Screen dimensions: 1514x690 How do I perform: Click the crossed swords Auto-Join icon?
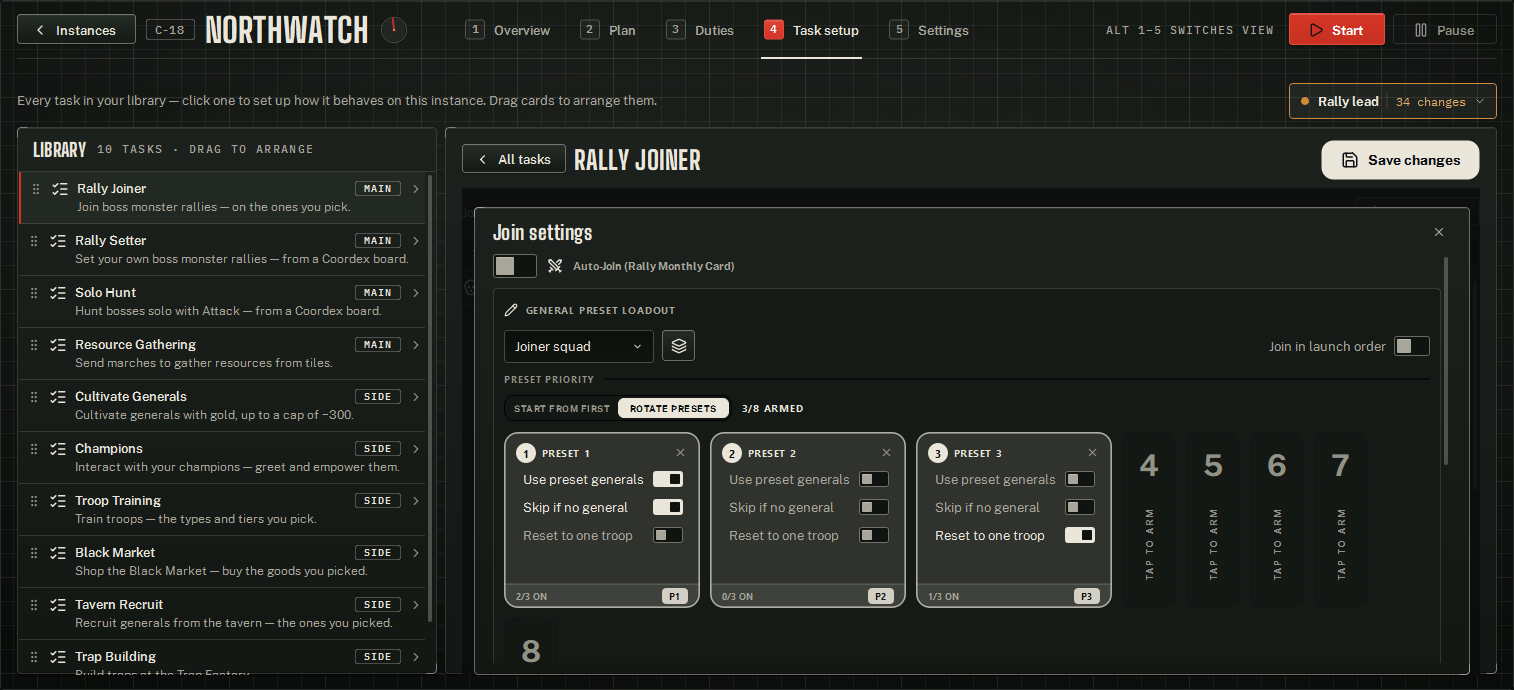(x=555, y=266)
